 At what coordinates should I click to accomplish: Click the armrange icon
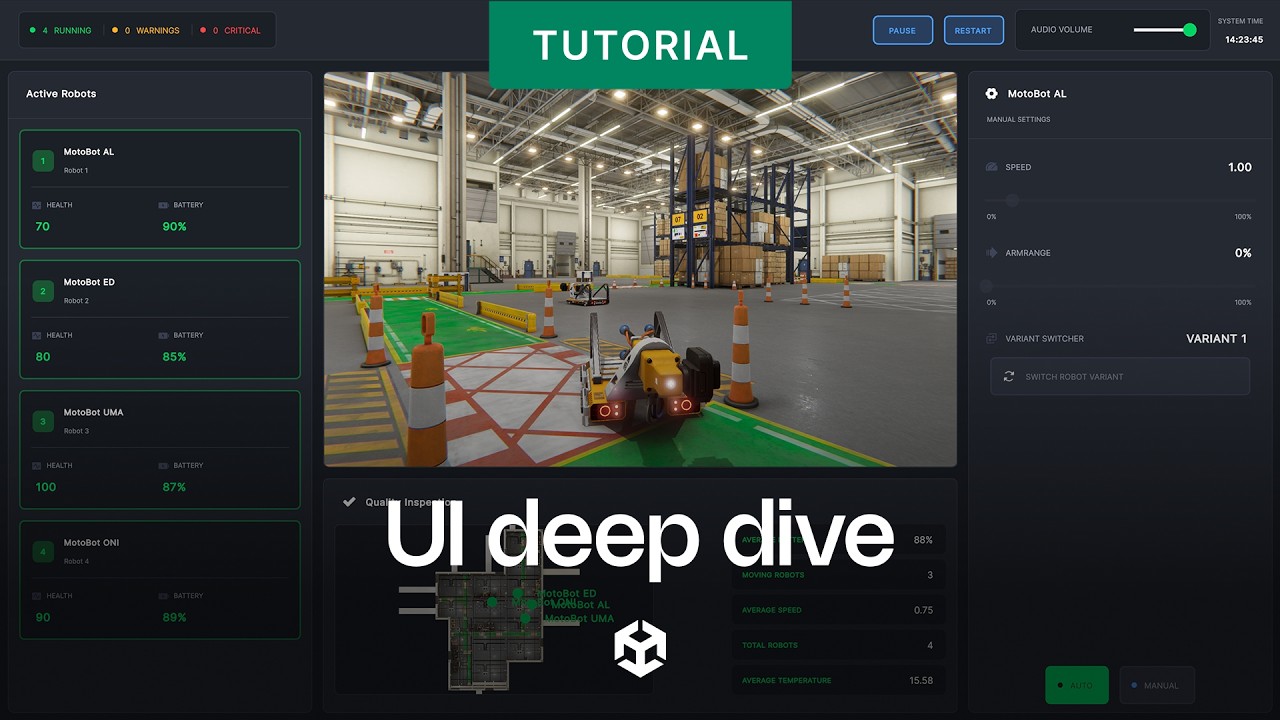(992, 253)
